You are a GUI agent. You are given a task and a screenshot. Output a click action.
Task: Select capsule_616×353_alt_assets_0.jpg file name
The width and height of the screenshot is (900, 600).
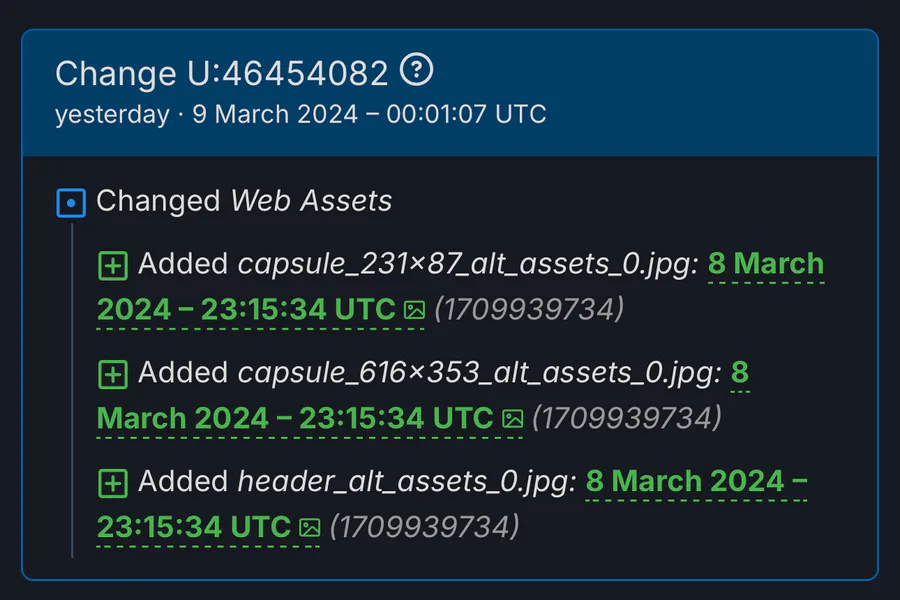click(479, 373)
